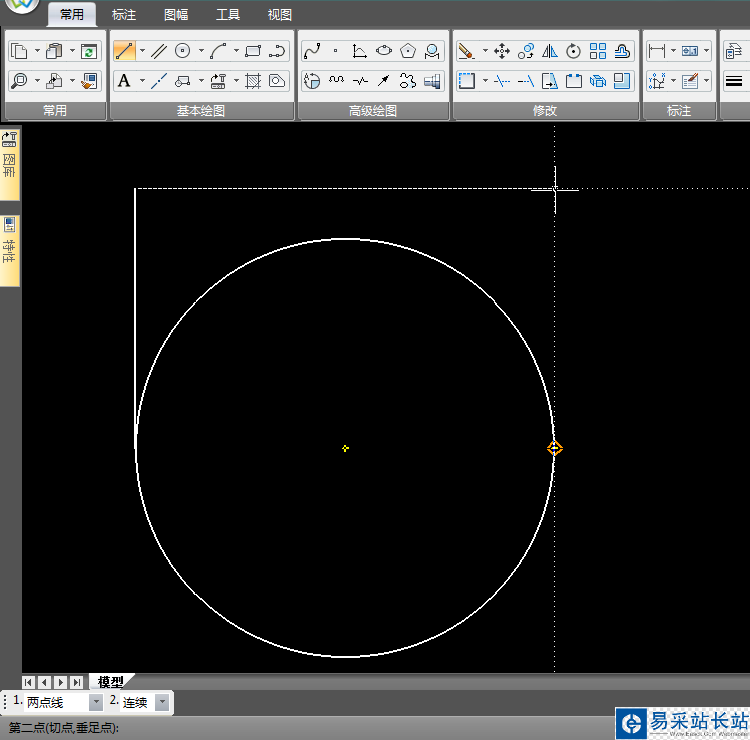The height and width of the screenshot is (740, 750).
Task: Click the Hatch fill tool
Action: 253,81
